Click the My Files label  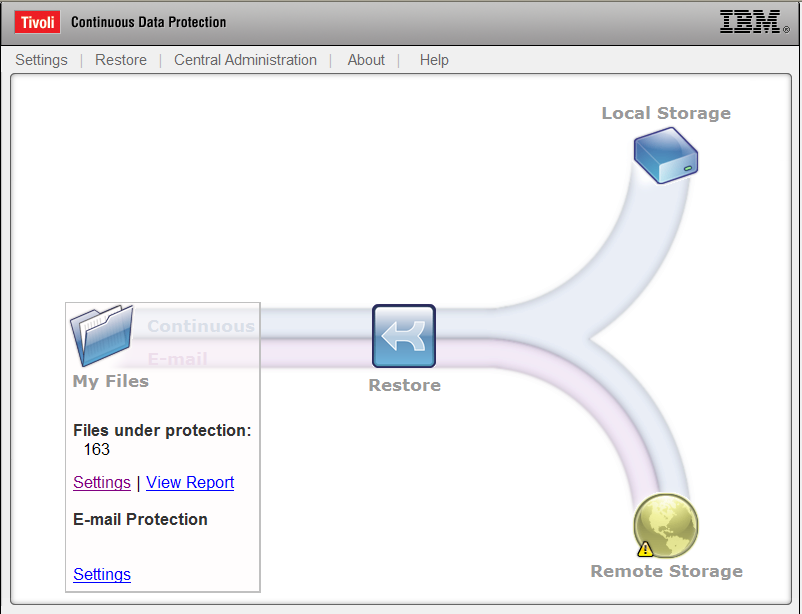pos(111,381)
